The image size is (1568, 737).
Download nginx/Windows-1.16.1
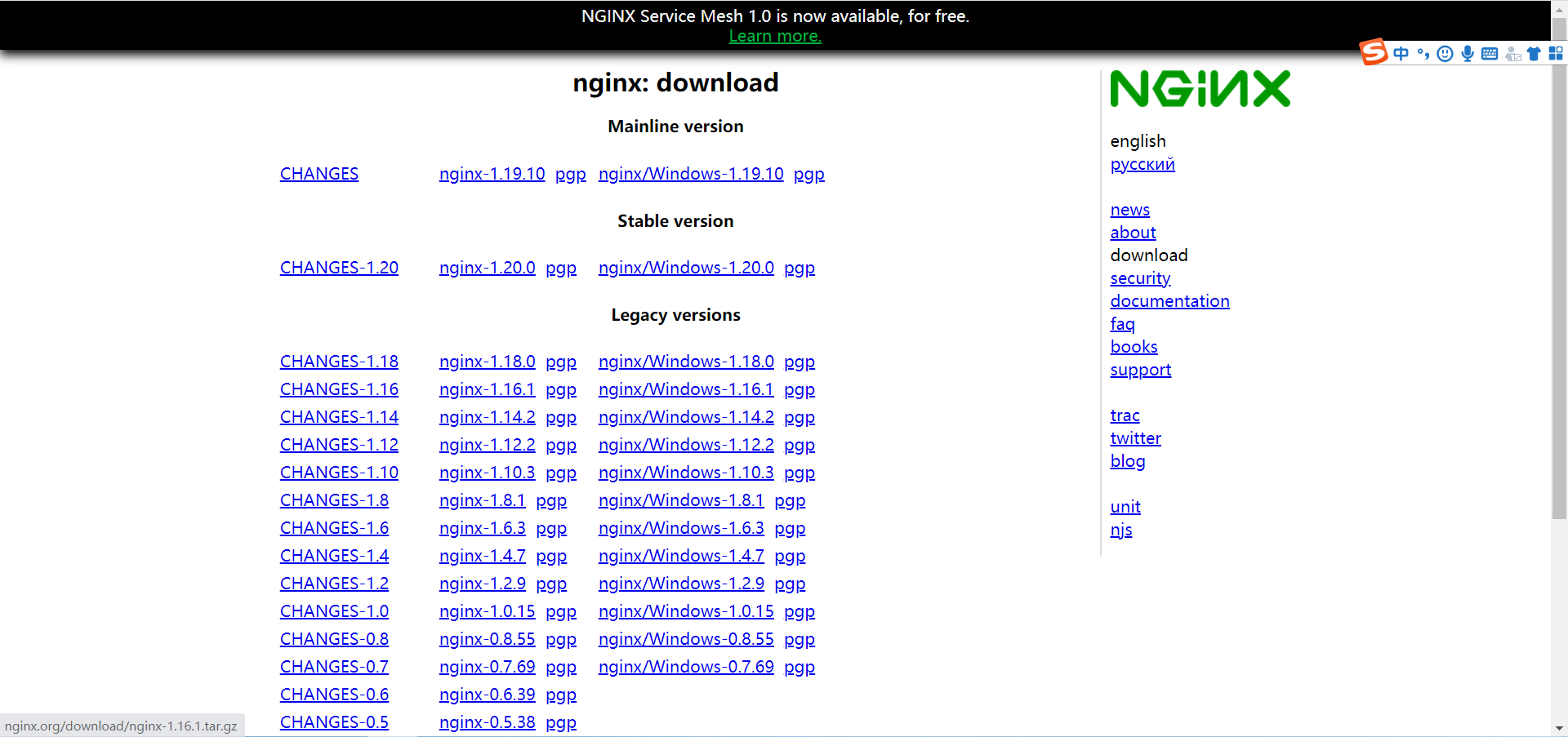click(x=686, y=389)
